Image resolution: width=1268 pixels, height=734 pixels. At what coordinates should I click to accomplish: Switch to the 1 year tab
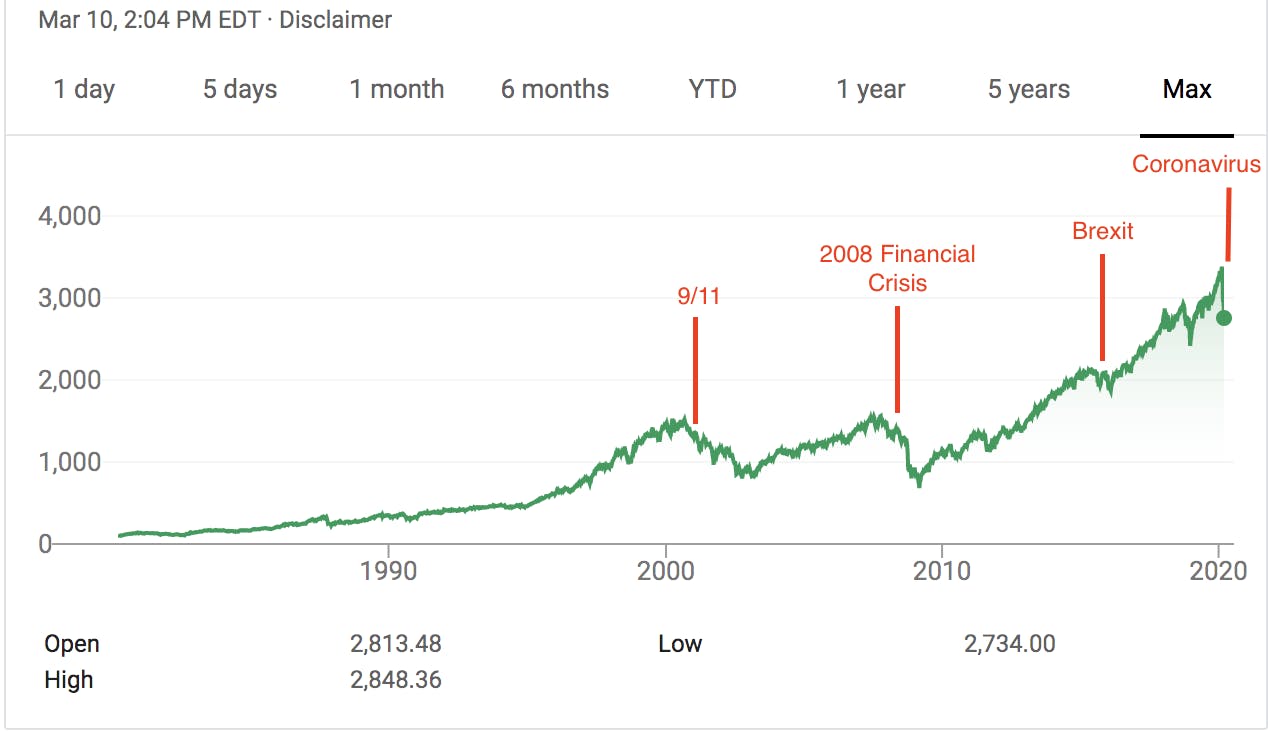(871, 89)
